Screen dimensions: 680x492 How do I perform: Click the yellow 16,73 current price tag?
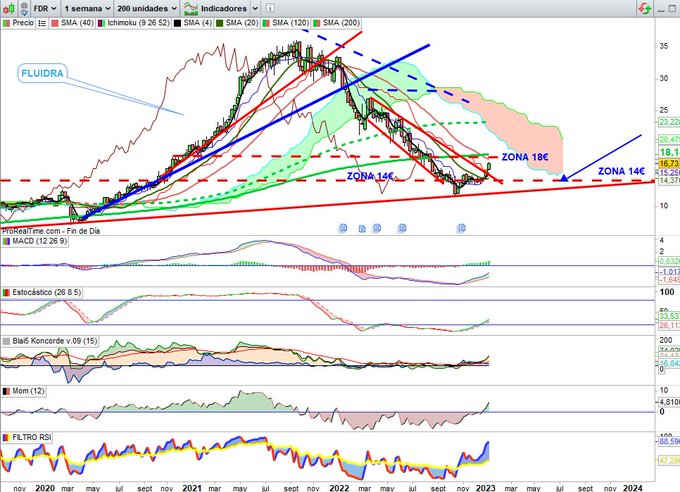click(x=669, y=164)
